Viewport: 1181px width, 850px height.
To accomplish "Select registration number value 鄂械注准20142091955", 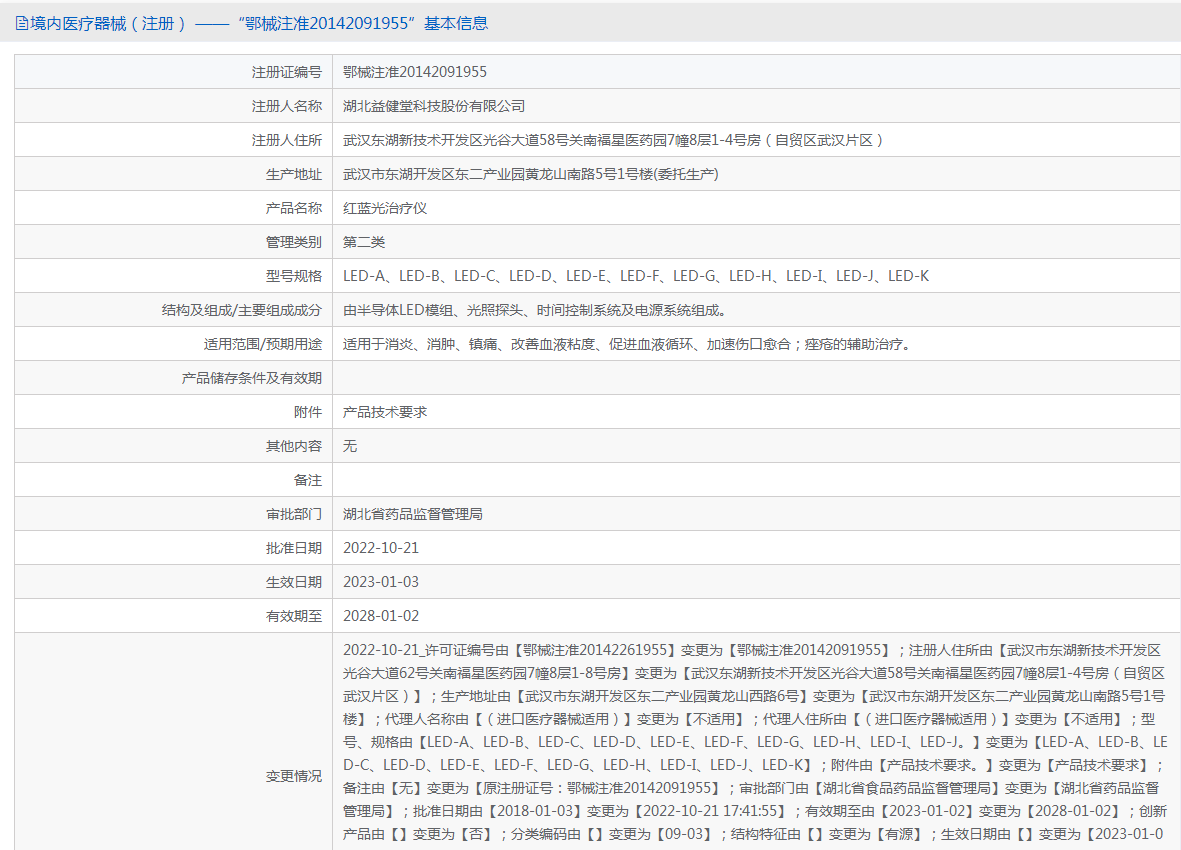I will 415,72.
